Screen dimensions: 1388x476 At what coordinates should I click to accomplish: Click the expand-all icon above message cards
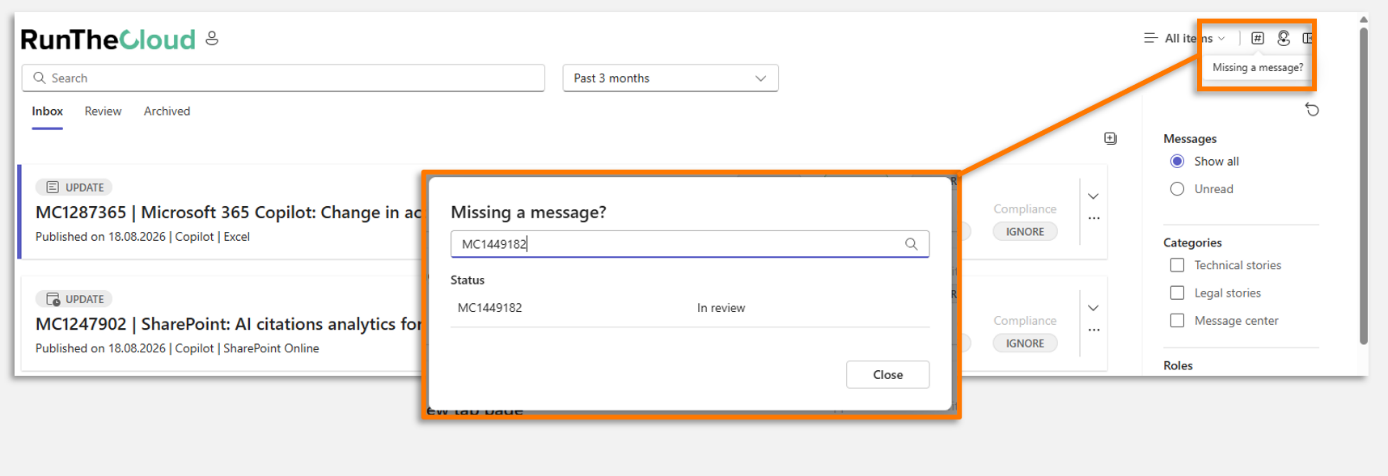click(x=1110, y=138)
